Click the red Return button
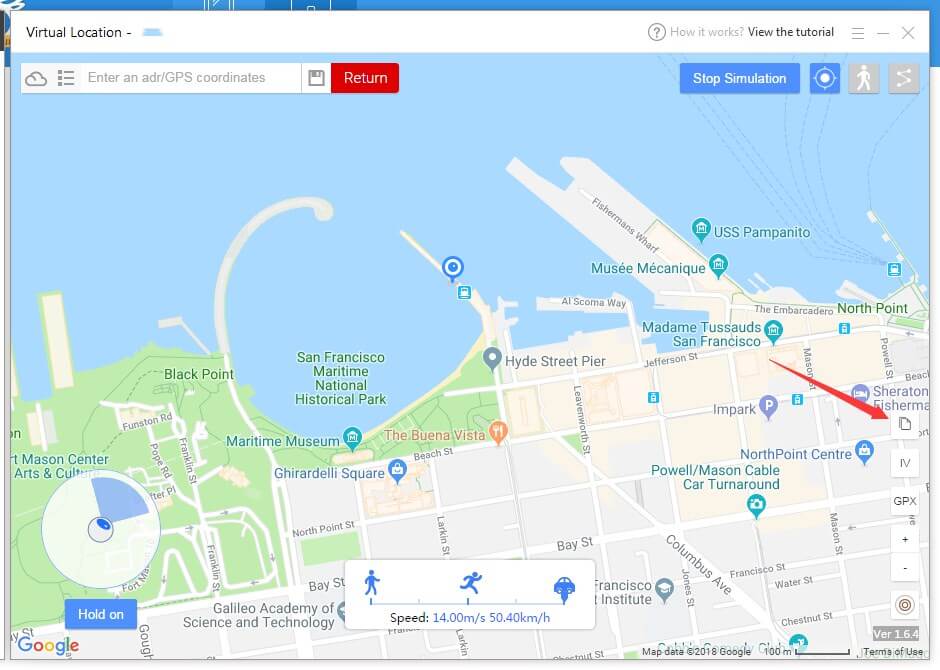 [x=365, y=78]
